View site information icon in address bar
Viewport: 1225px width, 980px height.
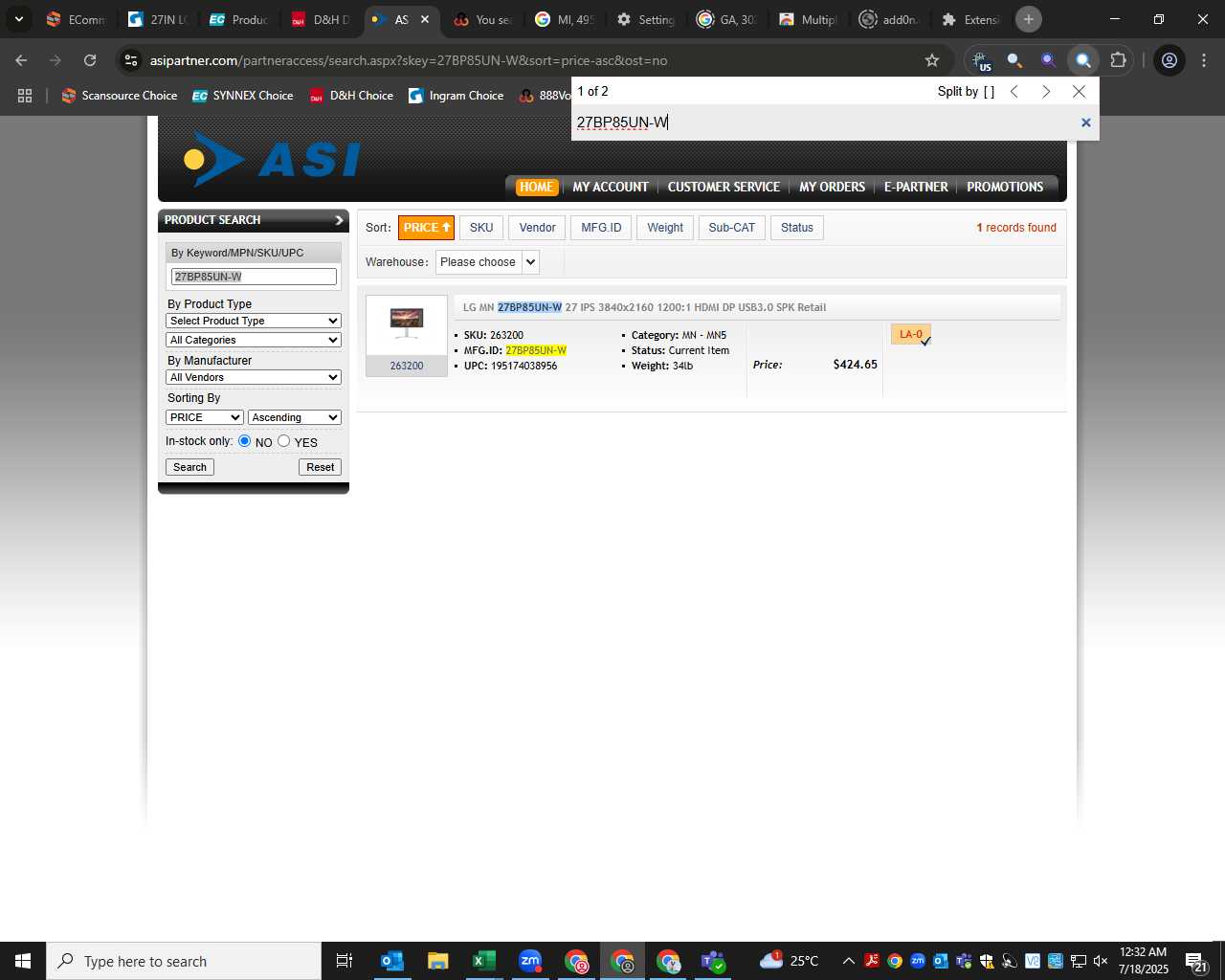(131, 60)
